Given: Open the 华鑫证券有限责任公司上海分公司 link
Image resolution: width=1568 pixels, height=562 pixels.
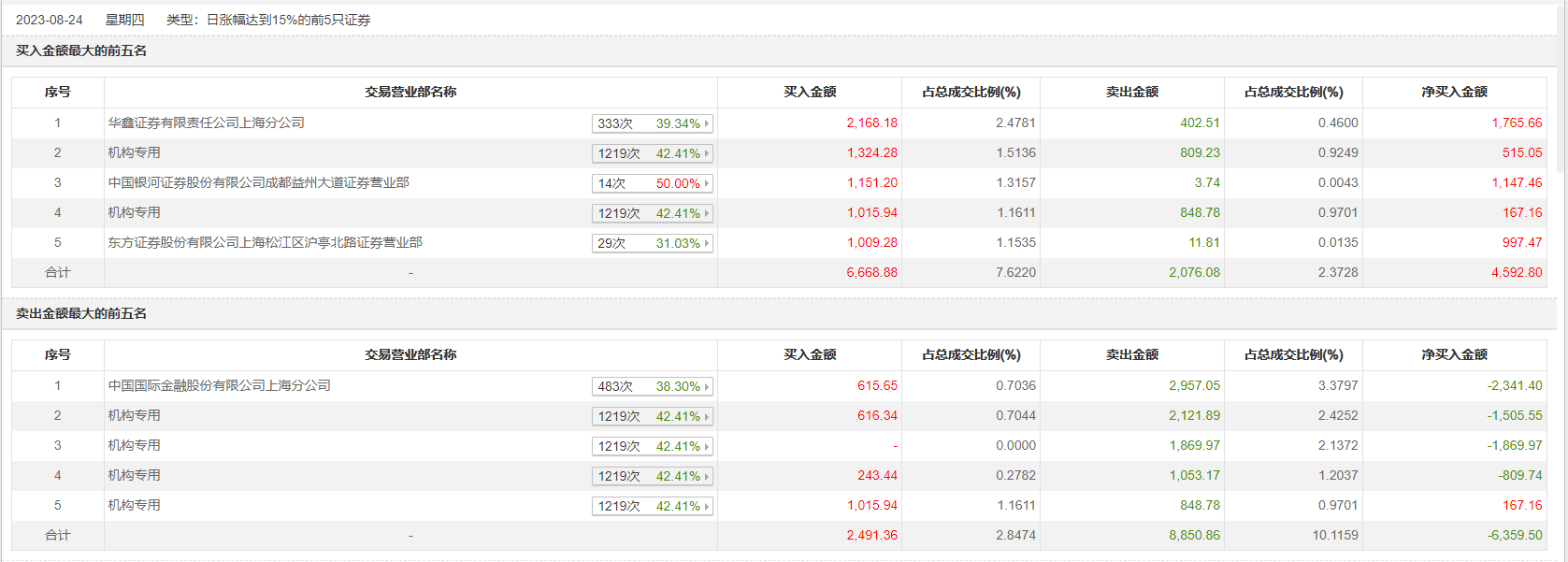Looking at the screenshot, I should point(206,122).
